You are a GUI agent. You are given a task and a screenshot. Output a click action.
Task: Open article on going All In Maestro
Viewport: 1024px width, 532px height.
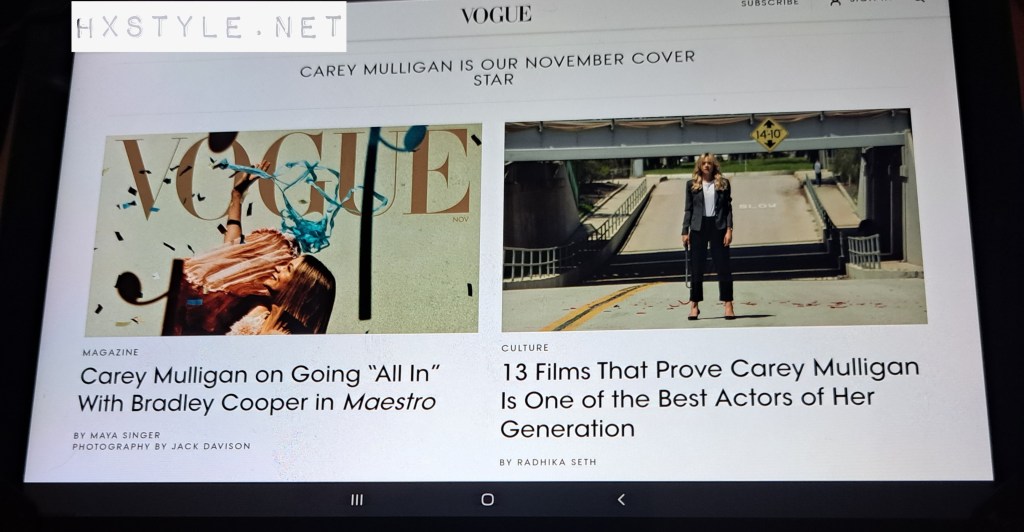pos(258,388)
